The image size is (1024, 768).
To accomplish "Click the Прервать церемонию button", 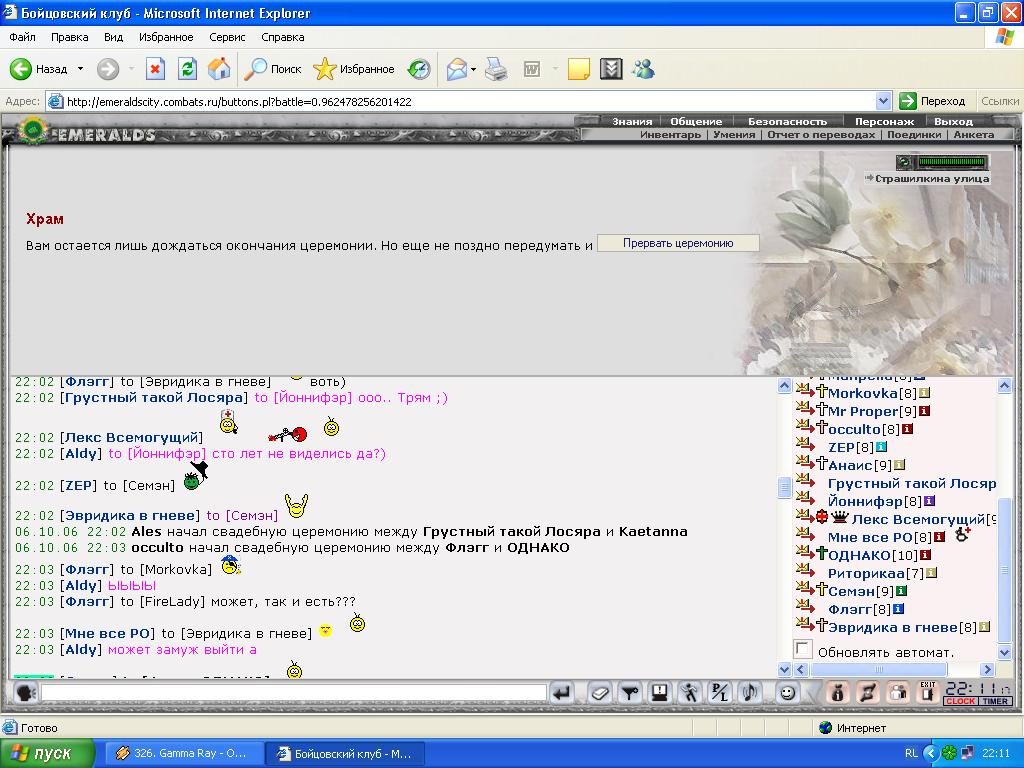I will click(678, 243).
